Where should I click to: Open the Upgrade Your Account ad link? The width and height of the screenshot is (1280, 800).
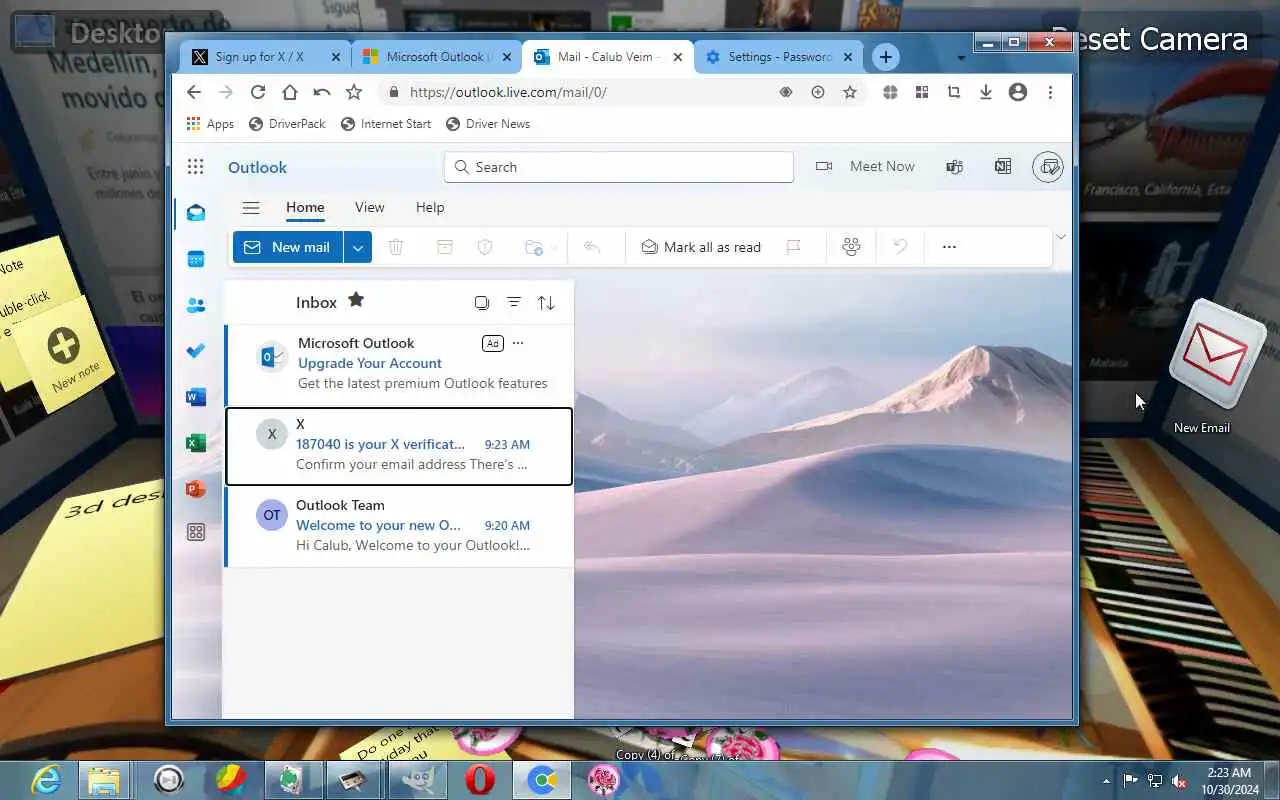(x=370, y=363)
